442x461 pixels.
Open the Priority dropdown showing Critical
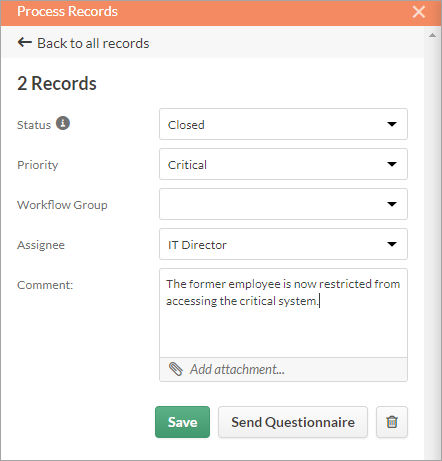pyautogui.click(x=283, y=164)
